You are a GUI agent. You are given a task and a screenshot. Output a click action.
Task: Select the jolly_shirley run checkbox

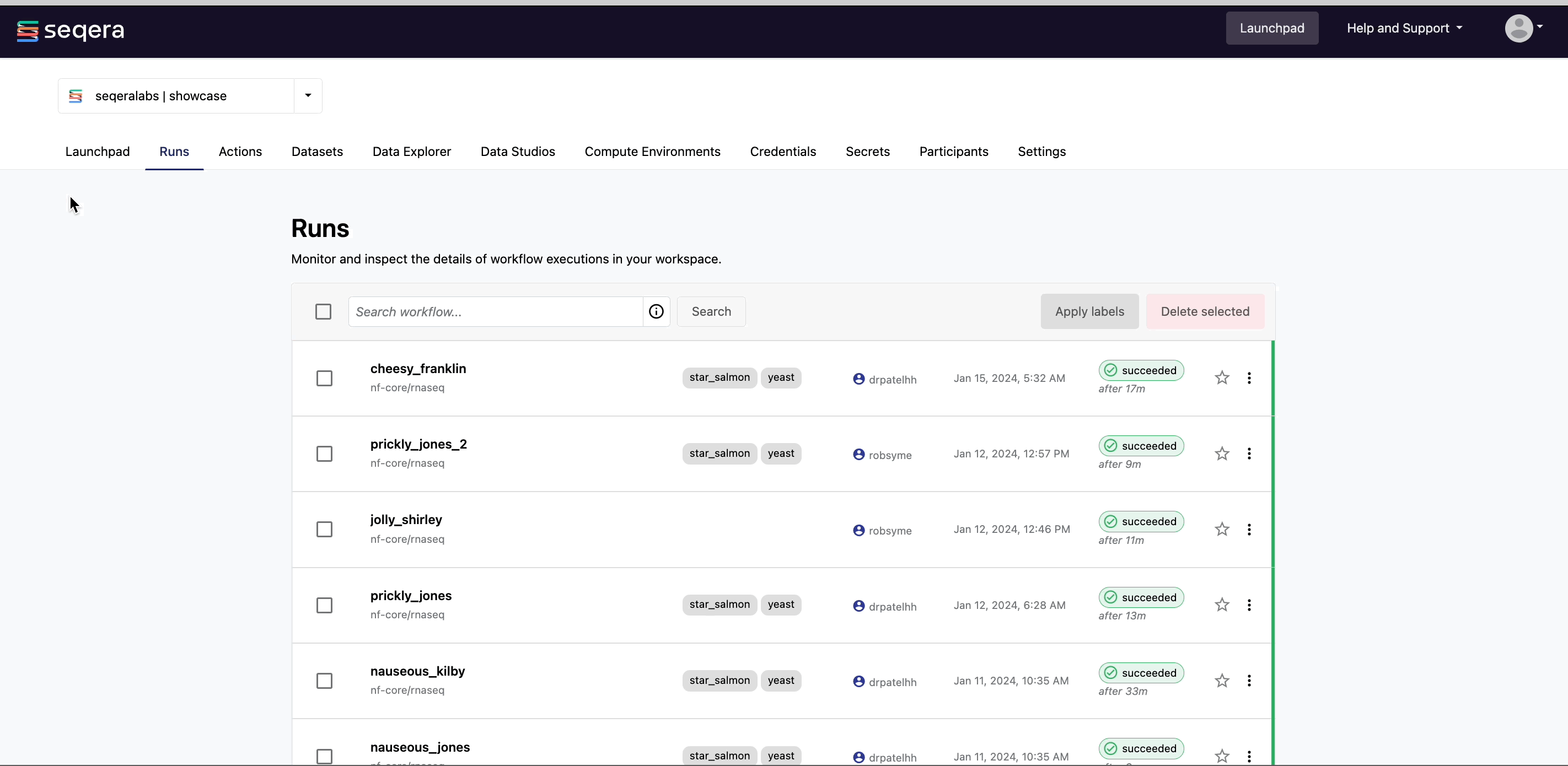[x=324, y=530]
